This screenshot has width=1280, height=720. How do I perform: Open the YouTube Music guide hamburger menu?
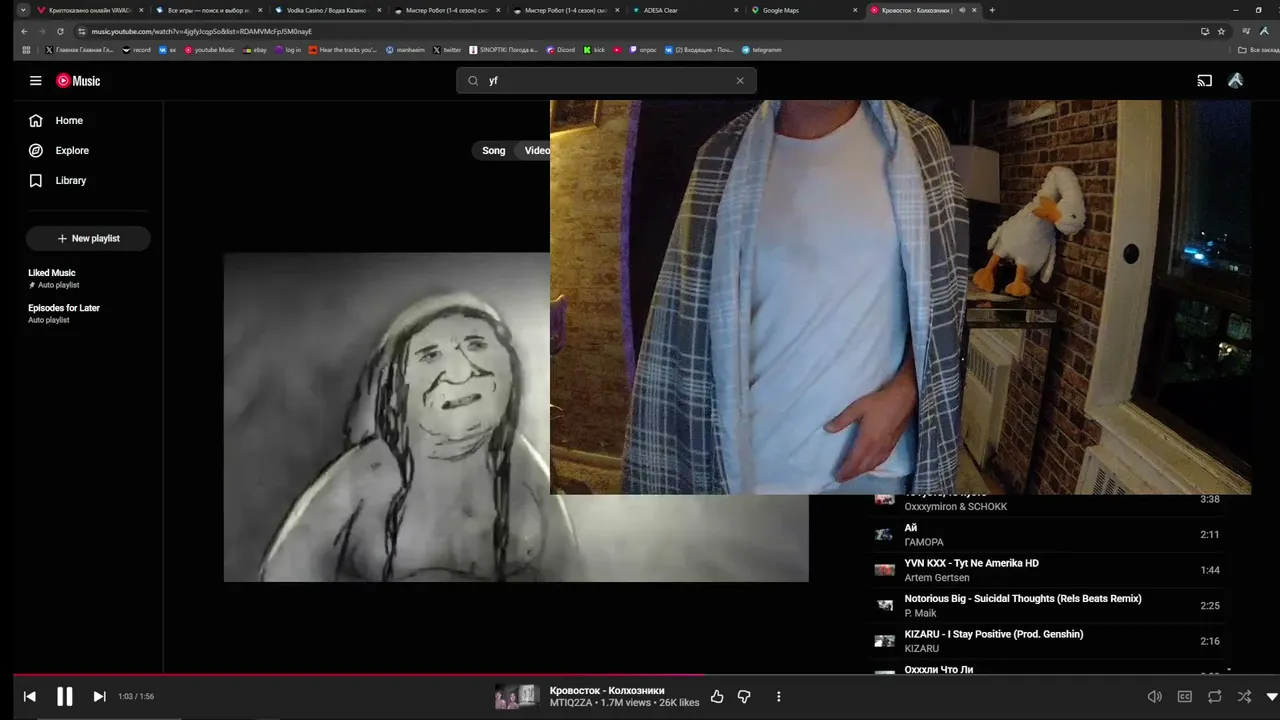tap(36, 81)
